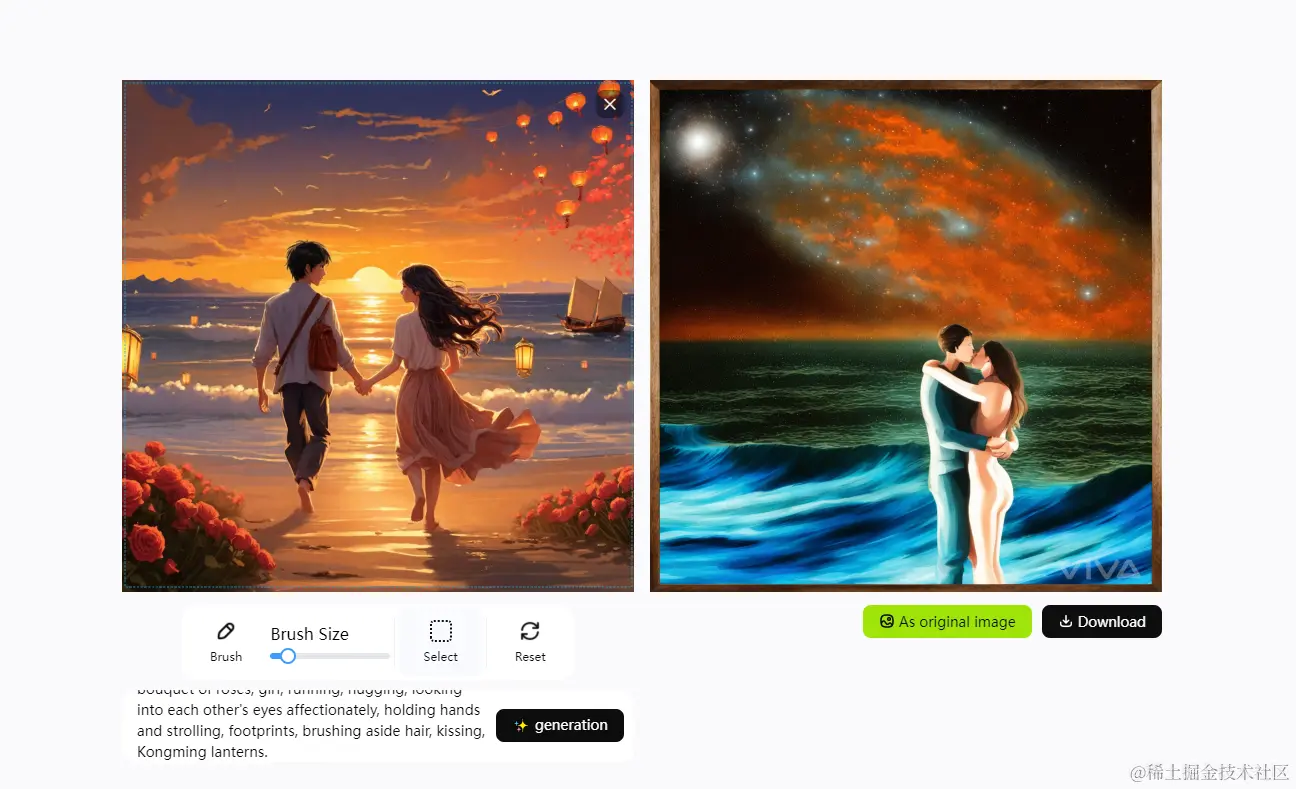
Task: Click the Select text label
Action: point(440,657)
